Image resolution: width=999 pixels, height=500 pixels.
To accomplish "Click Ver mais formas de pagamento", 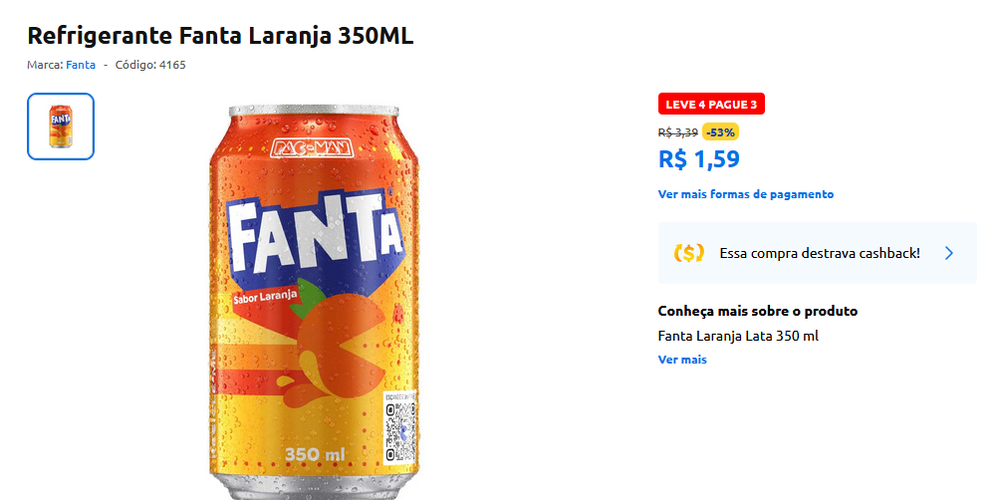I will pyautogui.click(x=745, y=194).
